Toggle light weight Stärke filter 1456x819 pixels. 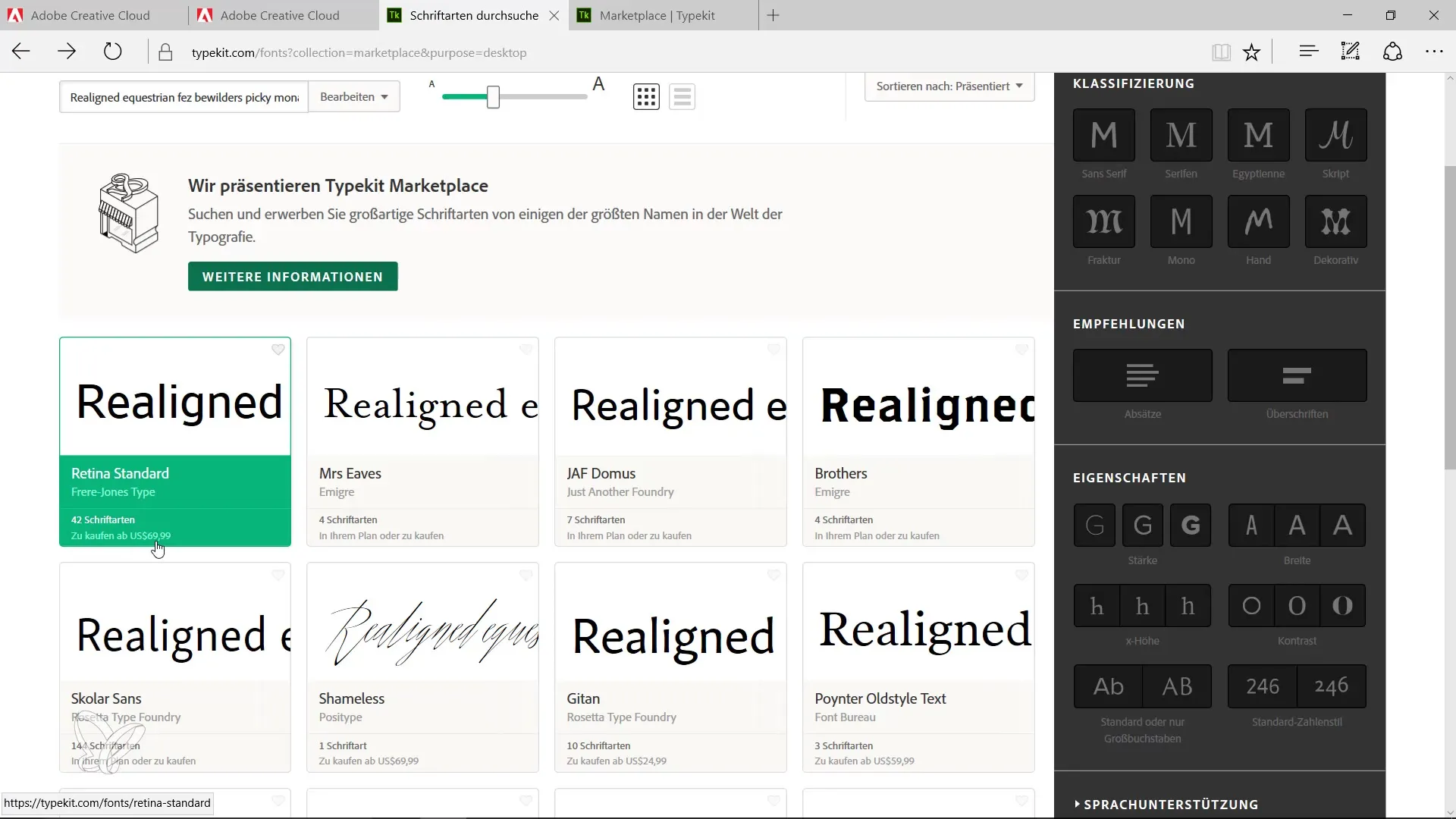[x=1094, y=525]
